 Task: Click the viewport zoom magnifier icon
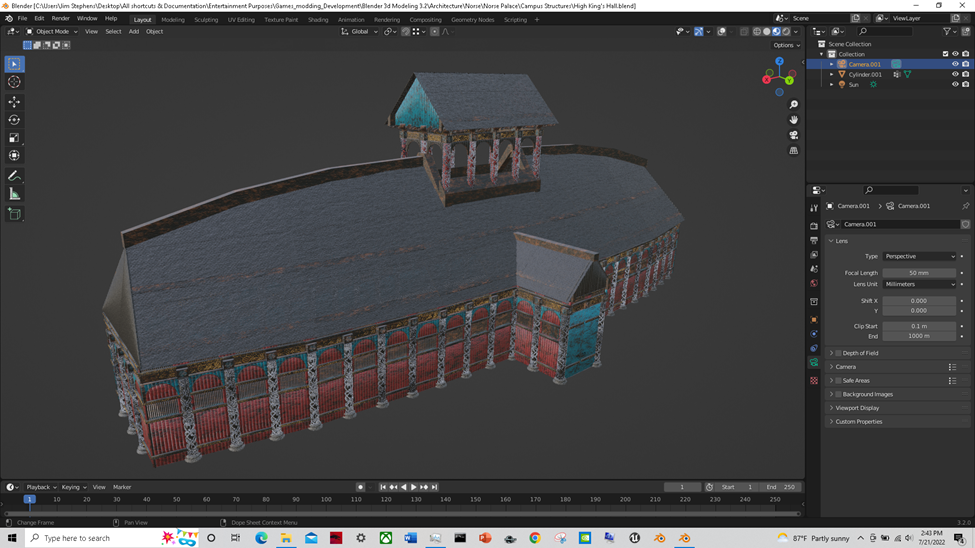tap(793, 105)
